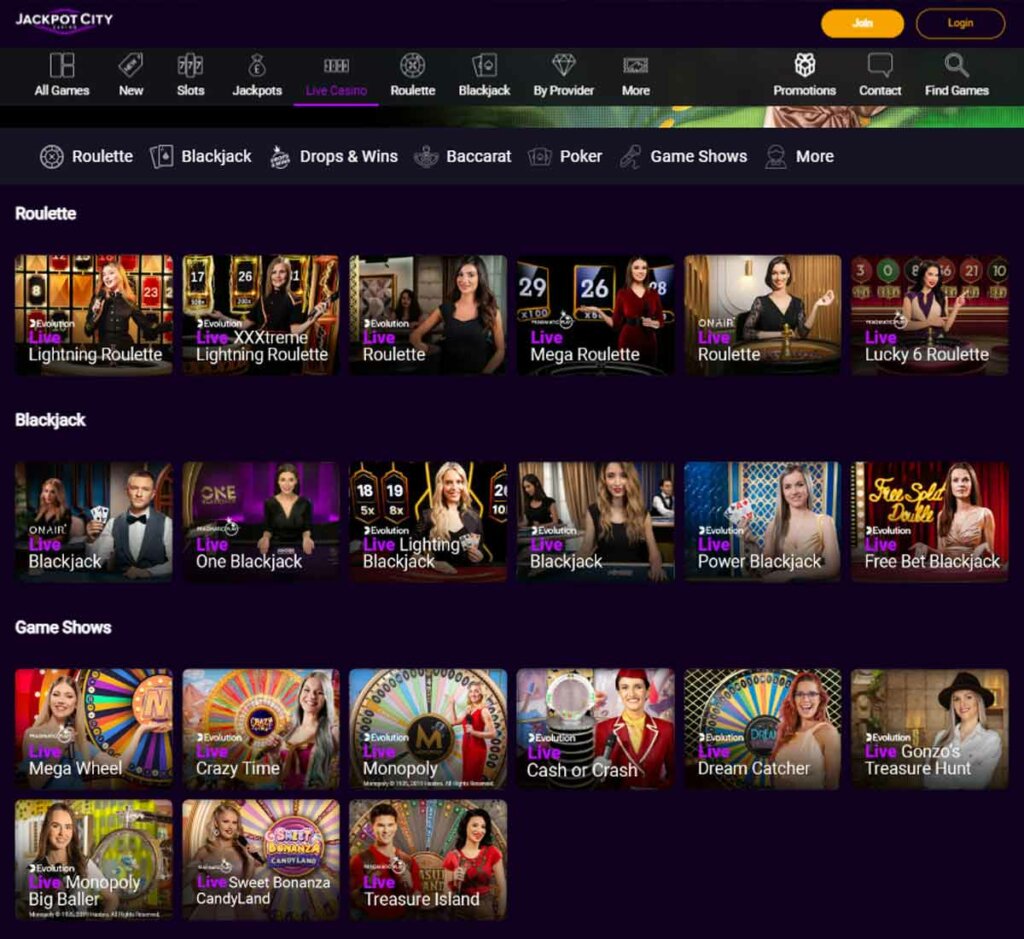Expand the More menu in the top navigation
Image resolution: width=1024 pixels, height=939 pixels.
point(635,67)
